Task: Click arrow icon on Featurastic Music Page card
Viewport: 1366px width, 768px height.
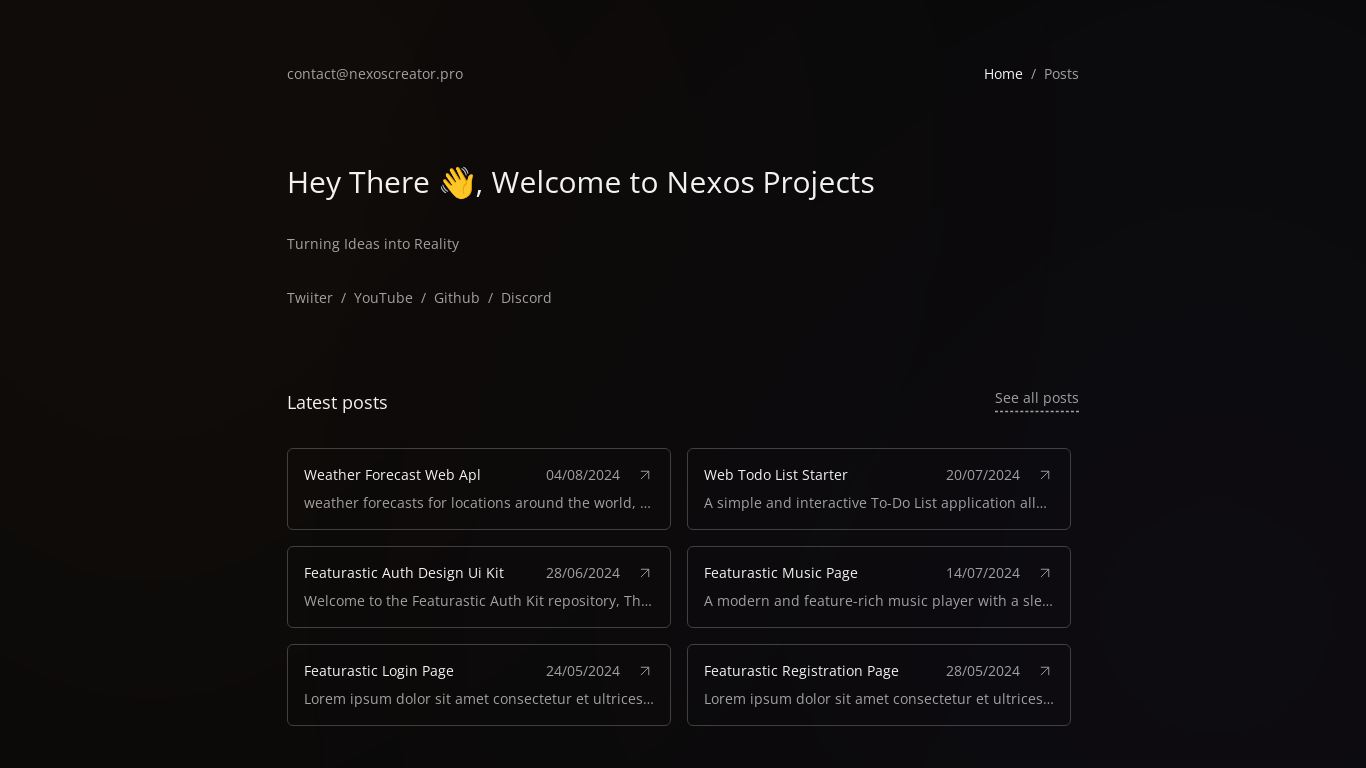Action: click(1045, 573)
